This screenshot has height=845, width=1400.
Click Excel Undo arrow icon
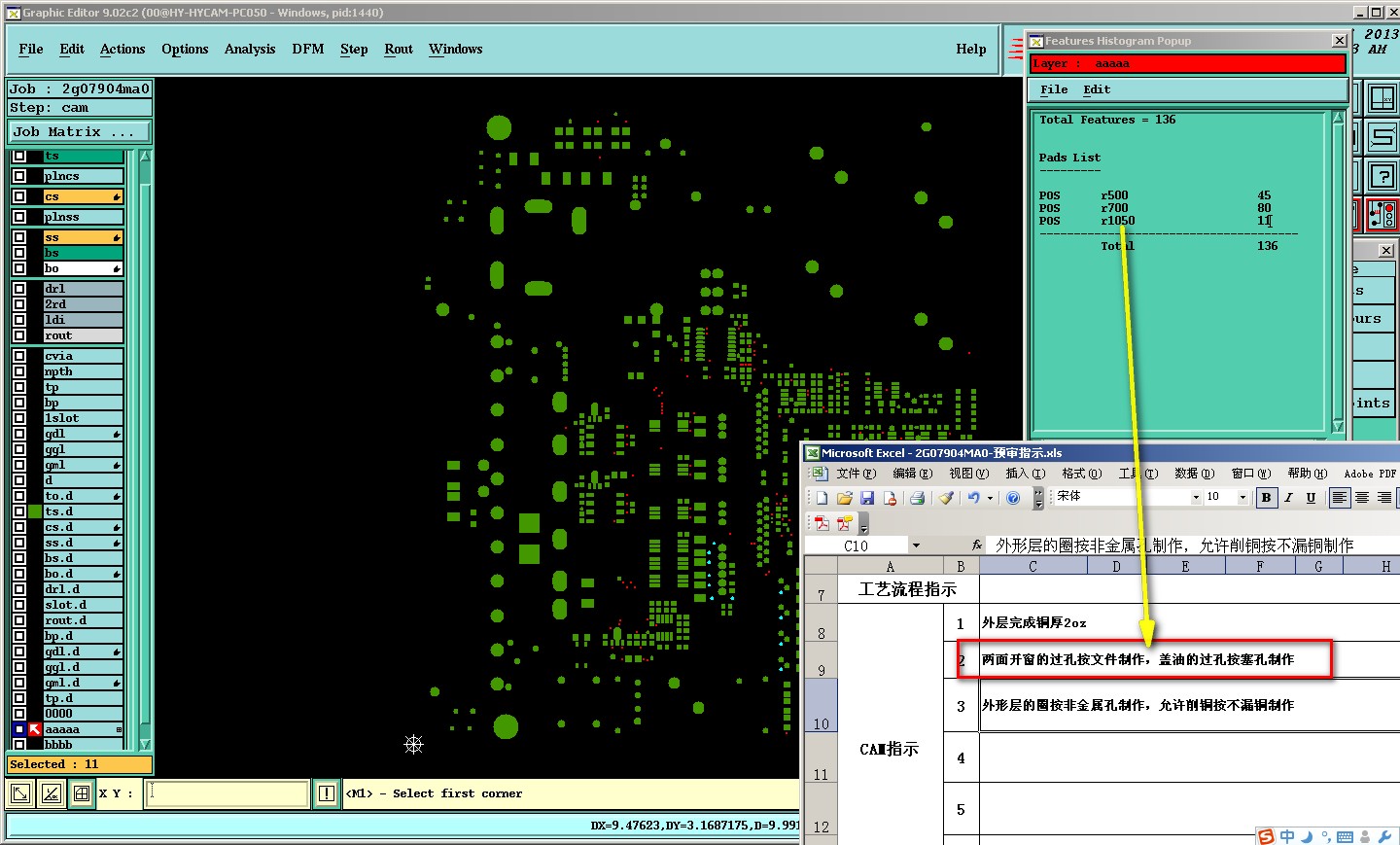[x=973, y=498]
